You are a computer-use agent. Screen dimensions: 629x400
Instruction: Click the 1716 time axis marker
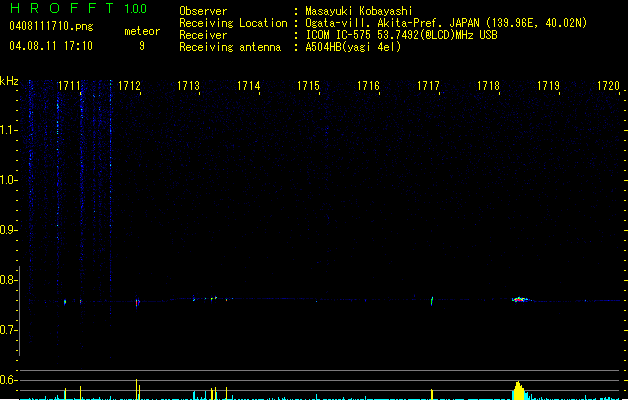click(368, 86)
